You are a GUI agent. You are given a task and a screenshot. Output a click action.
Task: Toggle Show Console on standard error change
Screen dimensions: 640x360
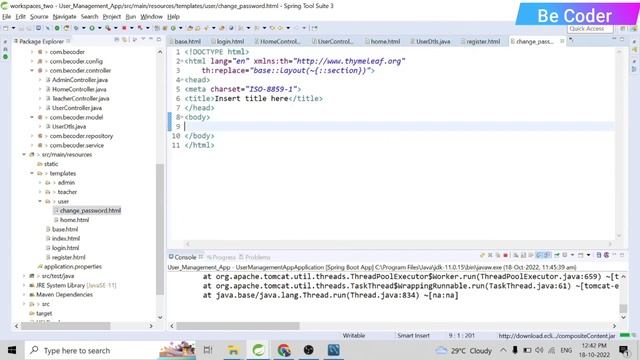tap(547, 255)
